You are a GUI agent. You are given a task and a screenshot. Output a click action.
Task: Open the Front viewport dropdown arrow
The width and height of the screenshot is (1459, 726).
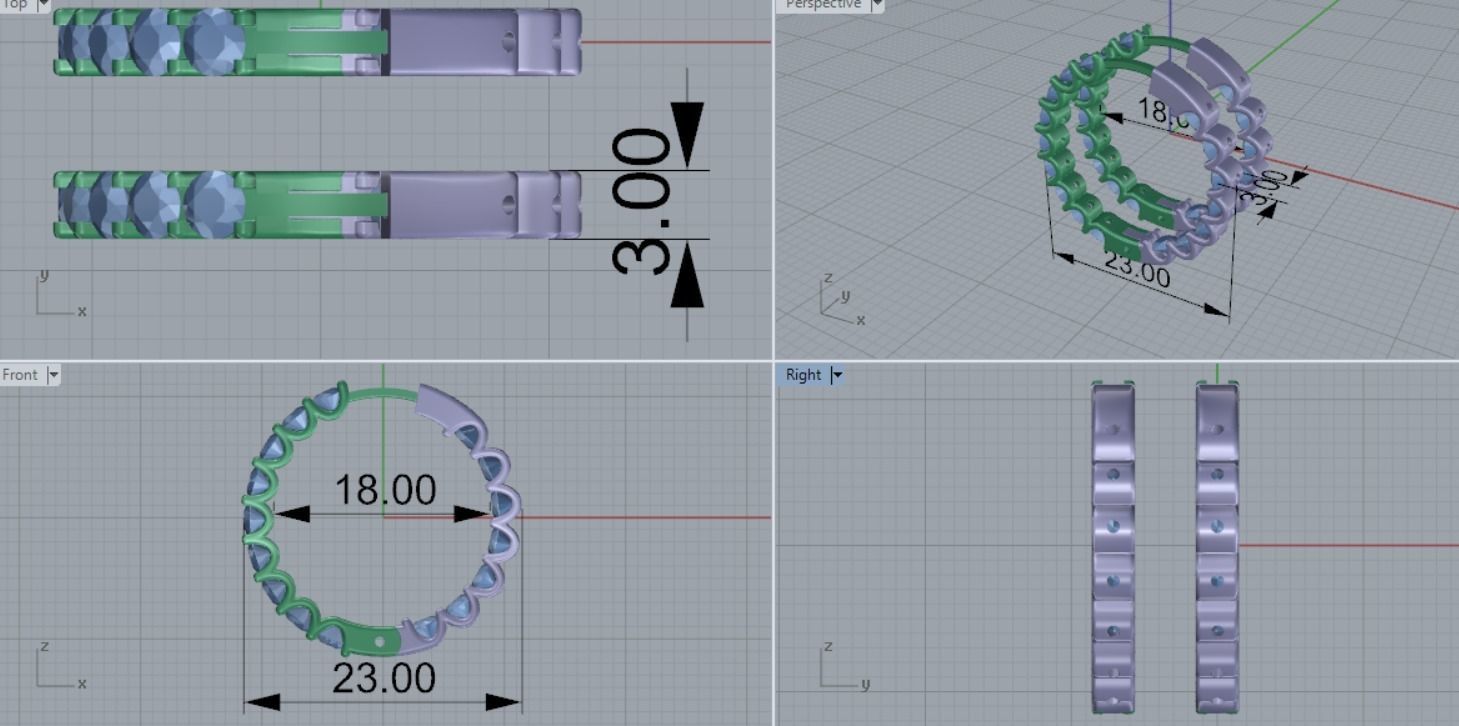pos(53,375)
